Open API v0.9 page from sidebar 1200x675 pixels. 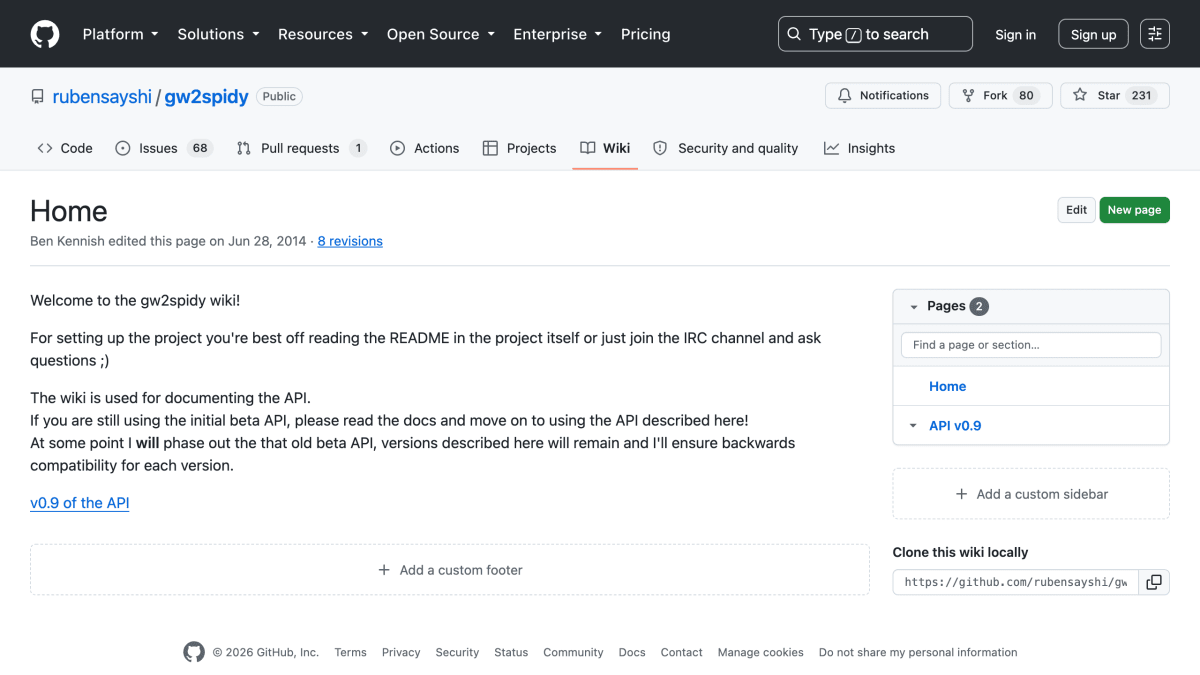955,426
